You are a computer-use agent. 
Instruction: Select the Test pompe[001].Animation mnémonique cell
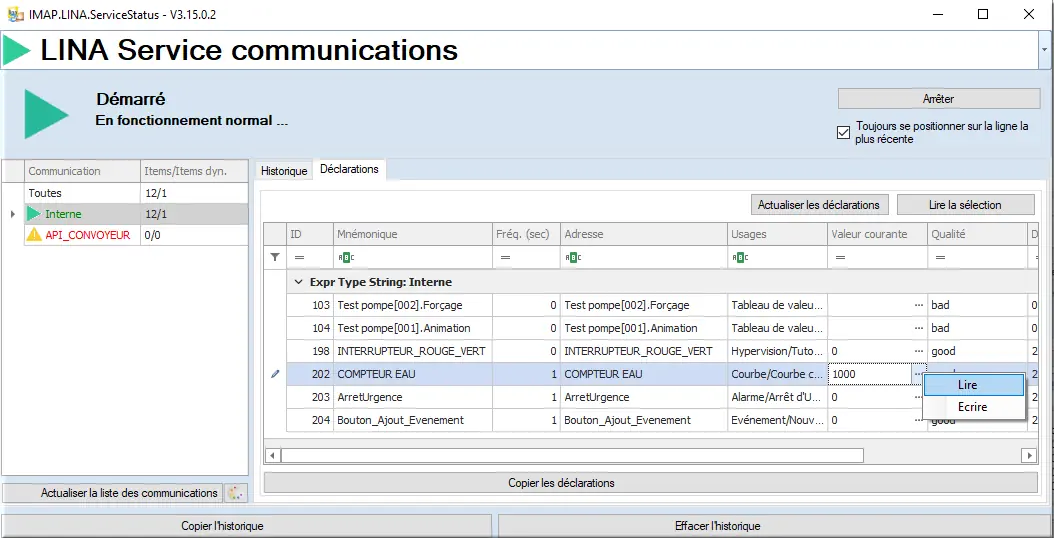413,328
